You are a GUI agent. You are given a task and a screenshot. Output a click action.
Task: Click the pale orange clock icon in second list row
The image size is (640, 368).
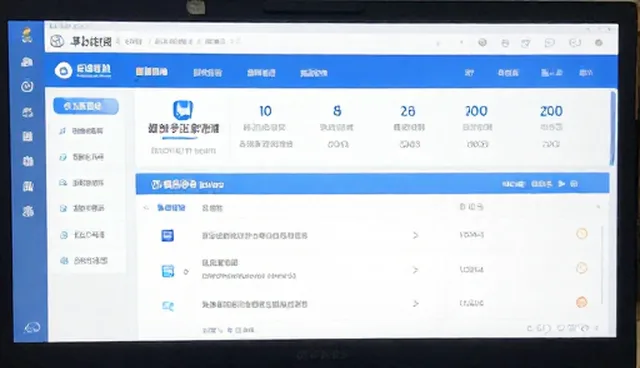tap(582, 268)
